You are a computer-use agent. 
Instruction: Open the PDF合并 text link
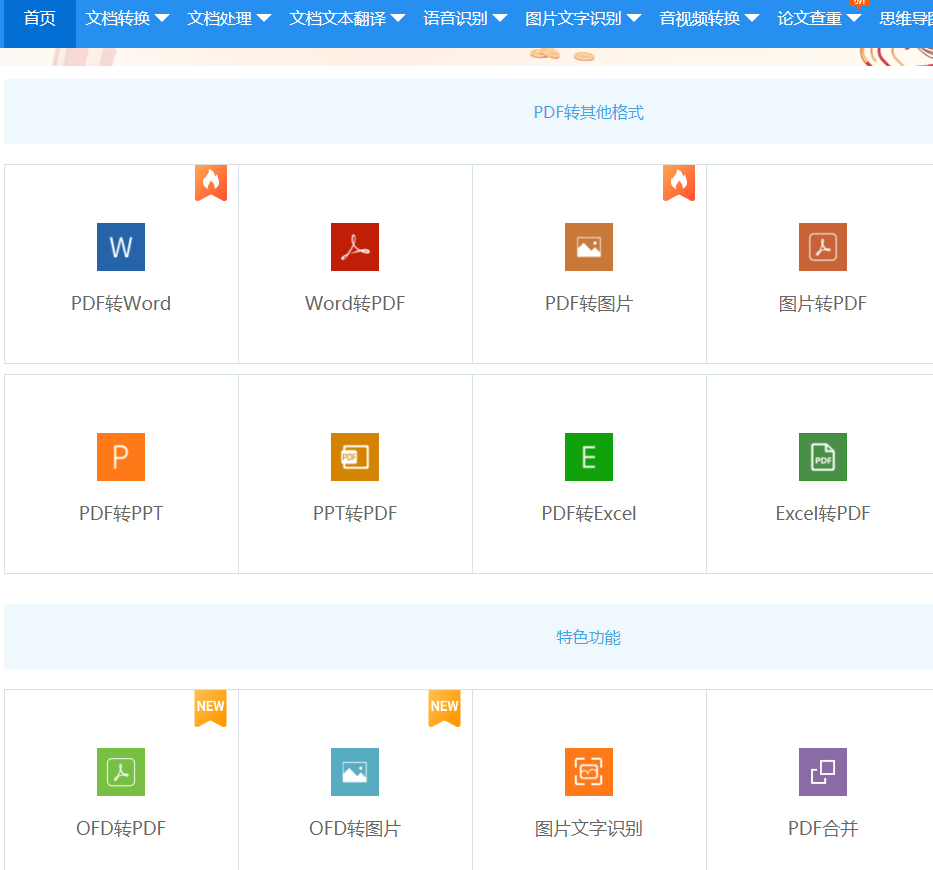[822, 828]
